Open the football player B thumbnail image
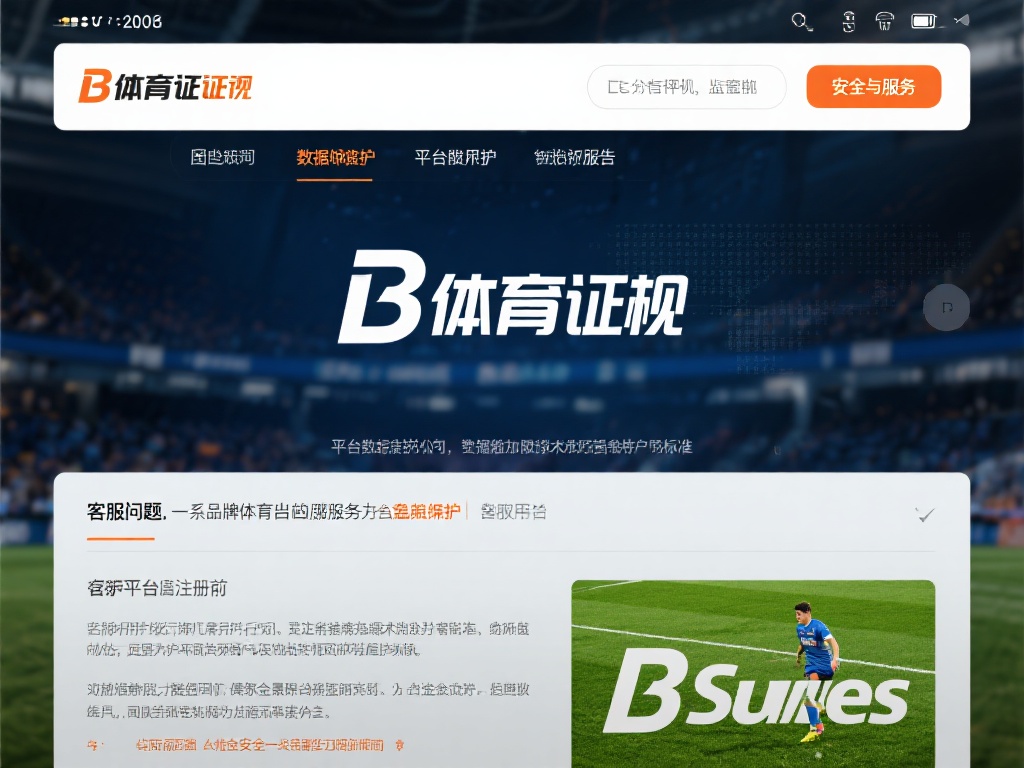Image resolution: width=1024 pixels, height=768 pixels. (753, 673)
